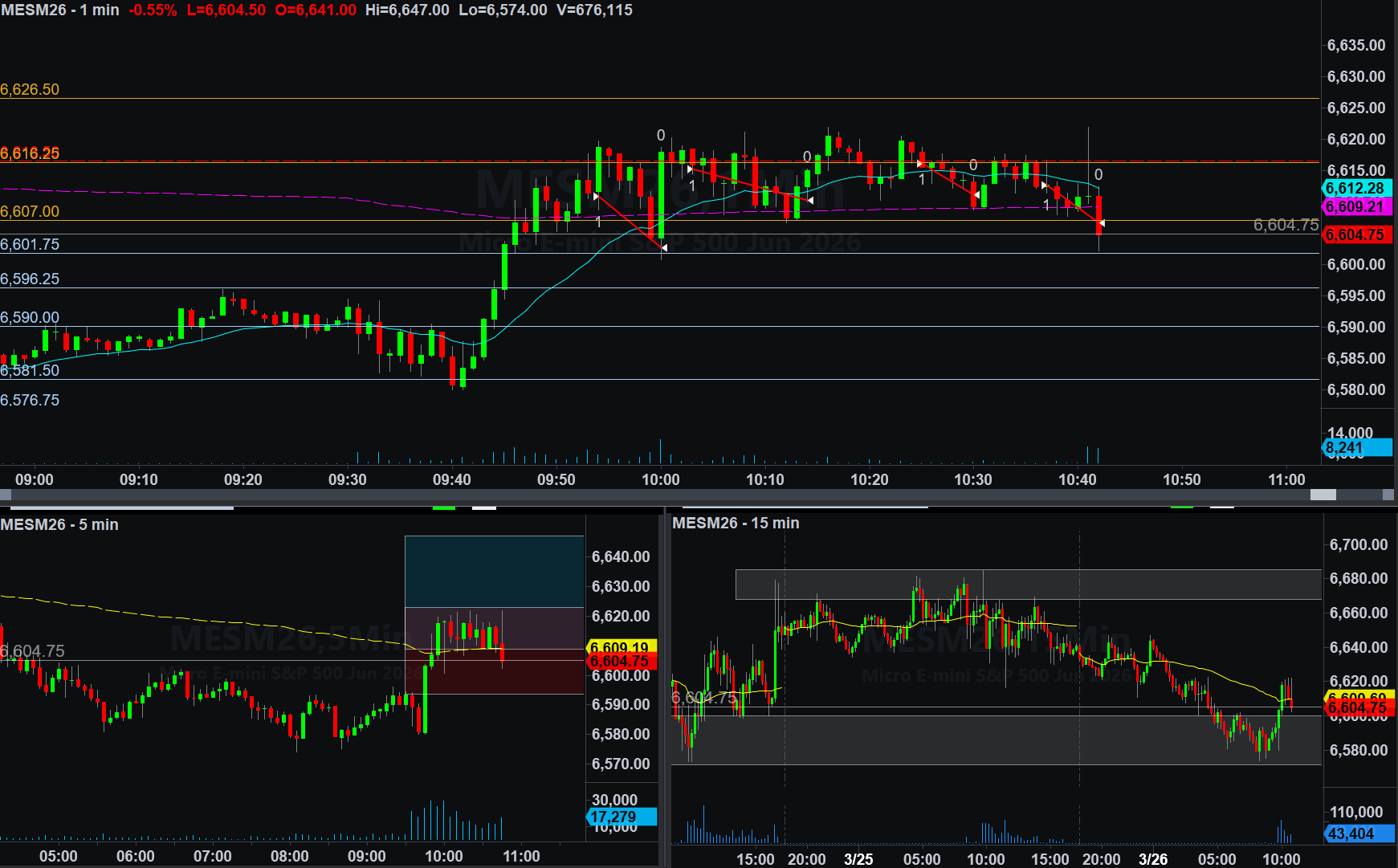
Task: Select the teal shaded rectangle on the 5 min chart
Action: point(494,571)
